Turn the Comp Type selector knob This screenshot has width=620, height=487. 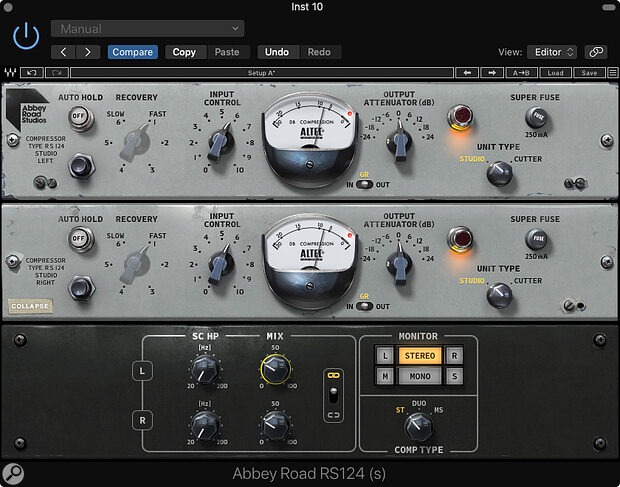coord(419,427)
